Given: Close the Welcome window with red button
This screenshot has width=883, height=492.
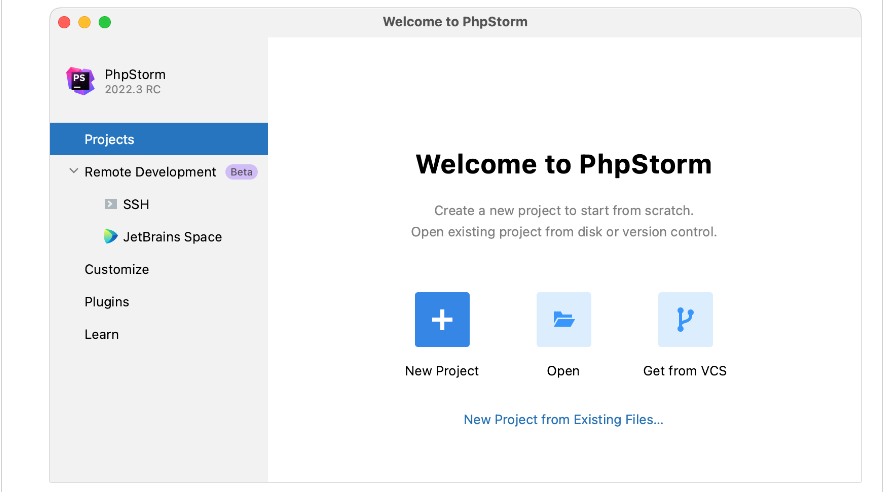Looking at the screenshot, I should pyautogui.click(x=64, y=22).
